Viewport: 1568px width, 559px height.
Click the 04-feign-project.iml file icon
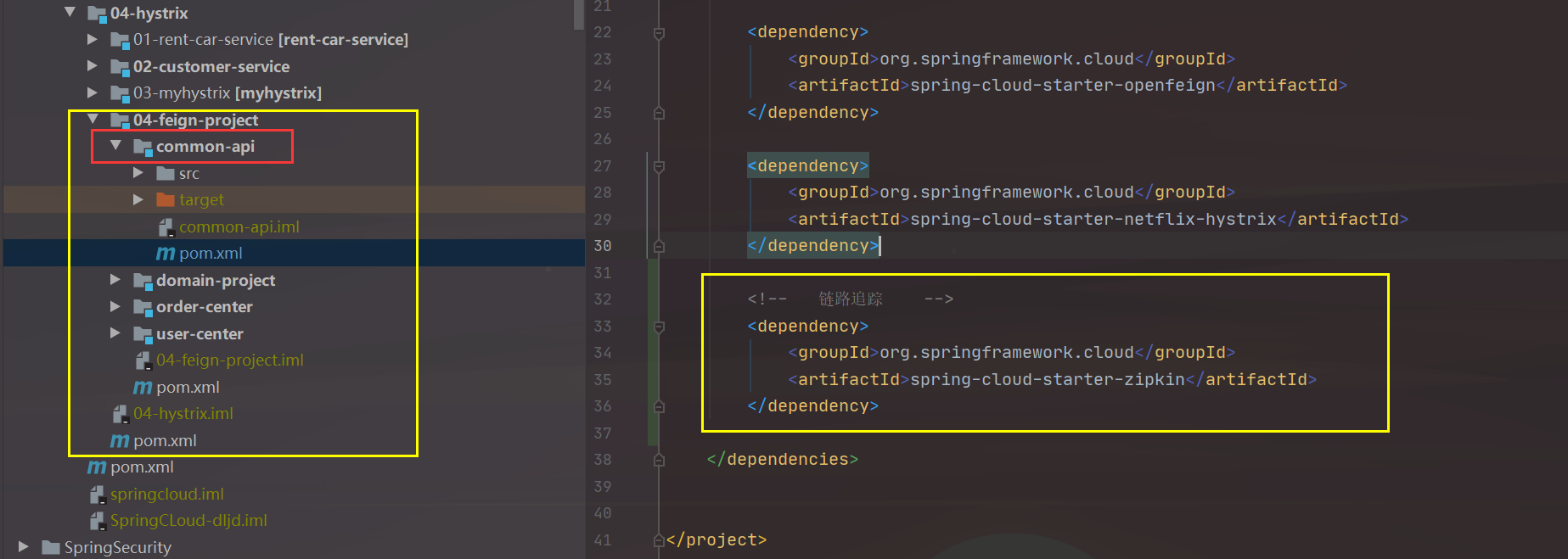tap(143, 361)
